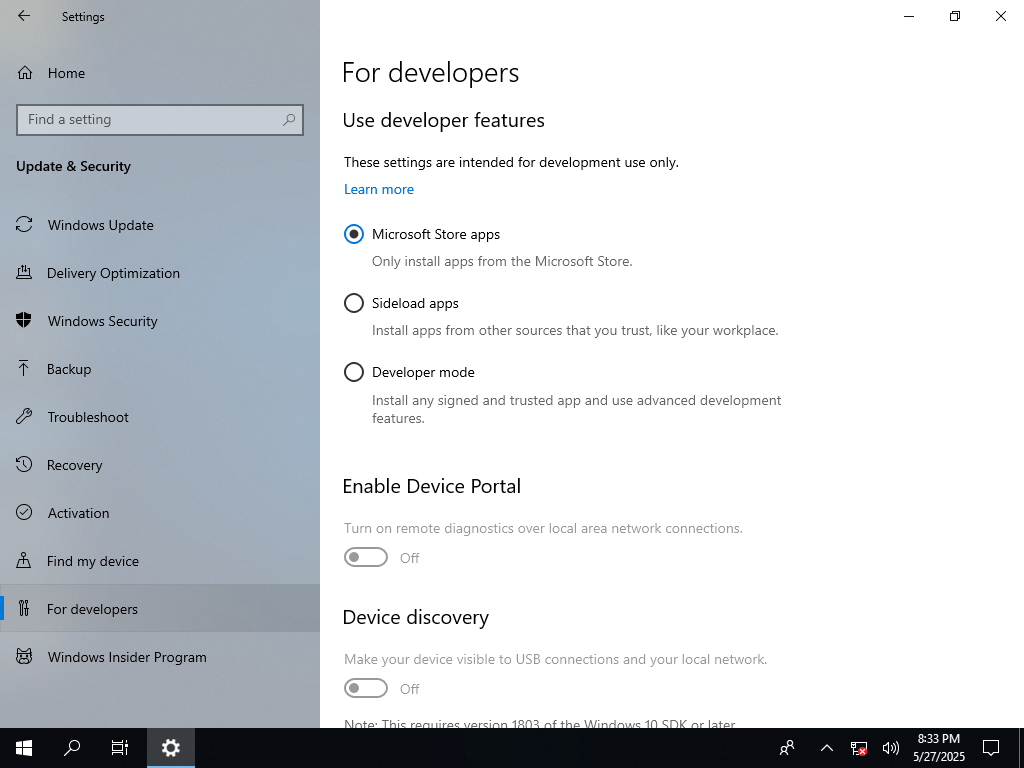Open Find my device page
Viewport: 1024px width, 768px height.
coord(160,561)
